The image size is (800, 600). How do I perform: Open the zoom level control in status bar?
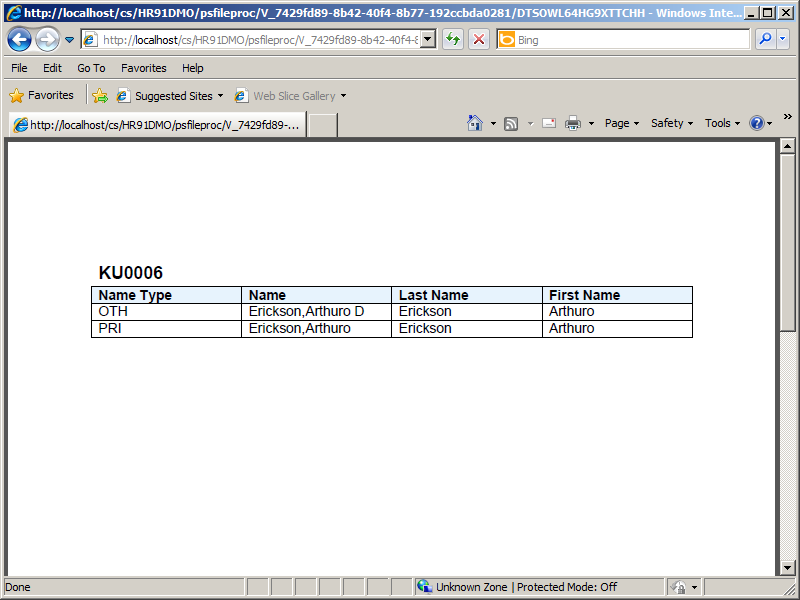(x=684, y=587)
